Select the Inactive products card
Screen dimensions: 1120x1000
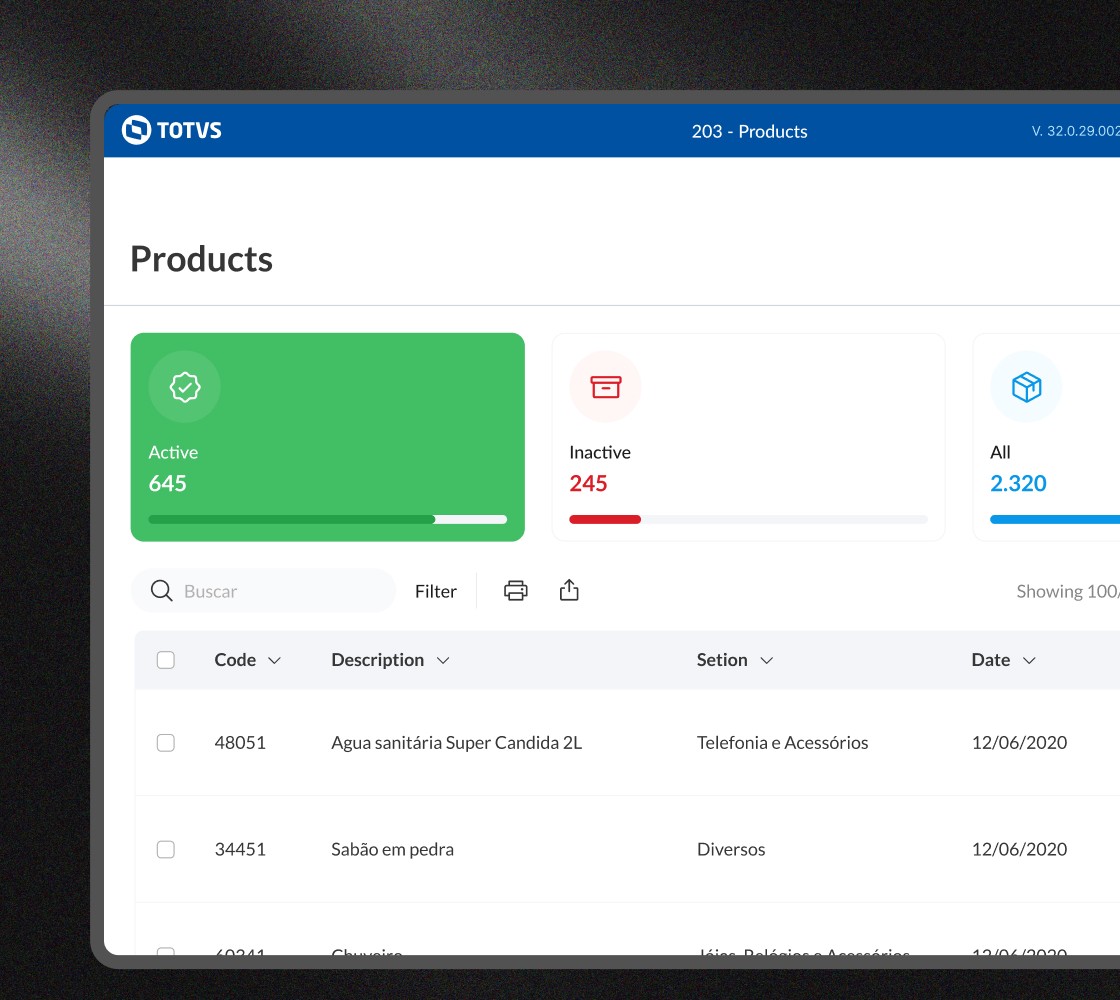(749, 437)
